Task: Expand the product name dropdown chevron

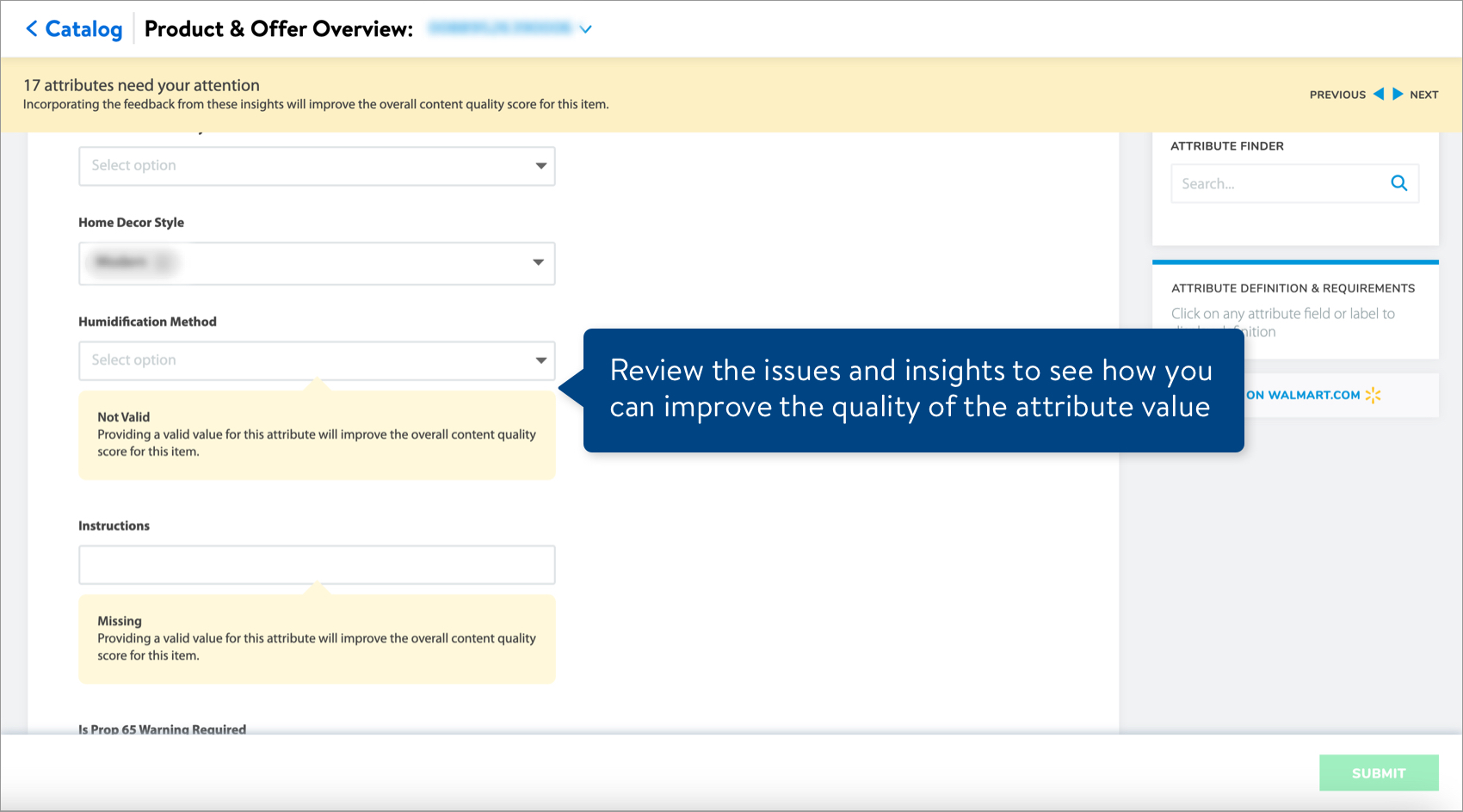Action: click(x=586, y=29)
